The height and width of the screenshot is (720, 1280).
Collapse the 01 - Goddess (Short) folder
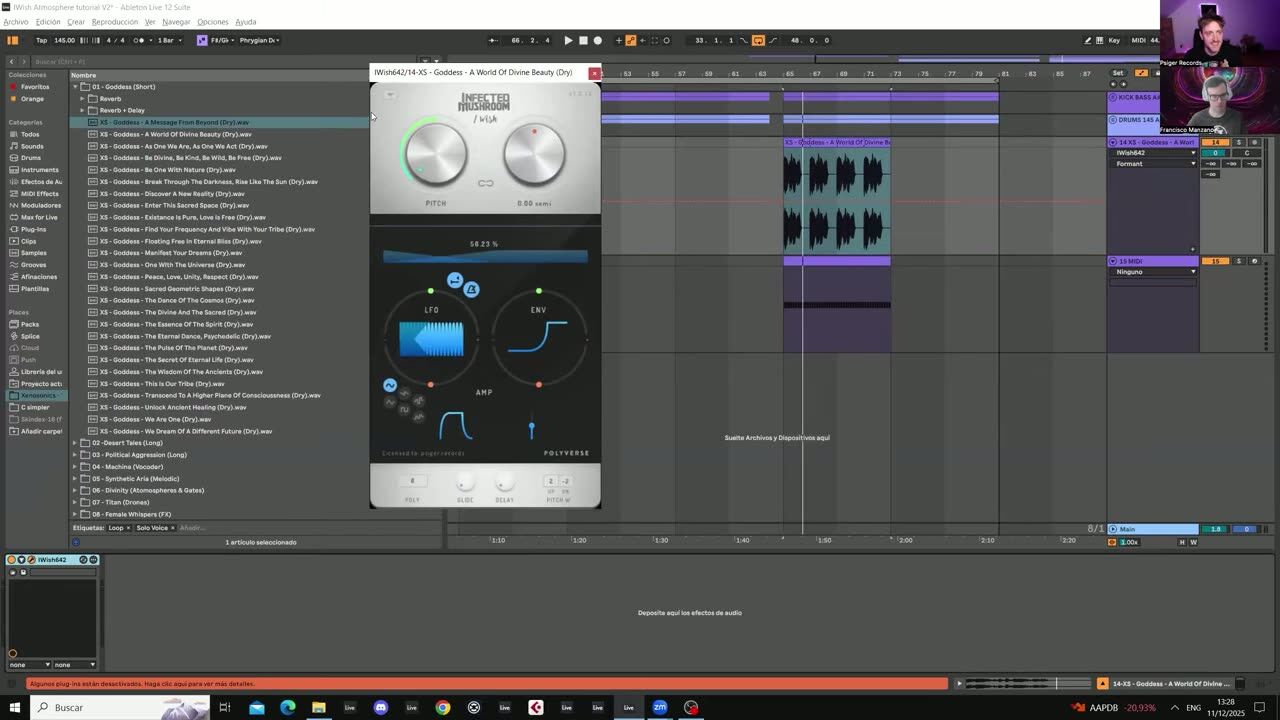(75, 87)
